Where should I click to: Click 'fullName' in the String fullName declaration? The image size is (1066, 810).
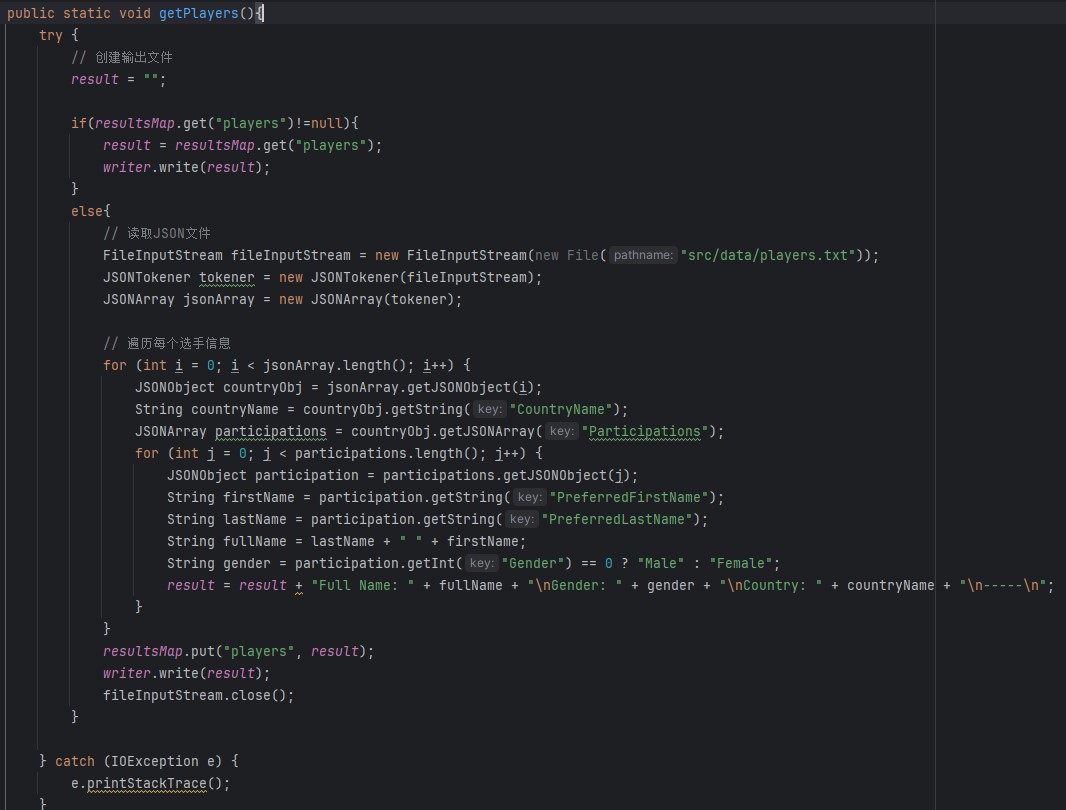tap(255, 541)
